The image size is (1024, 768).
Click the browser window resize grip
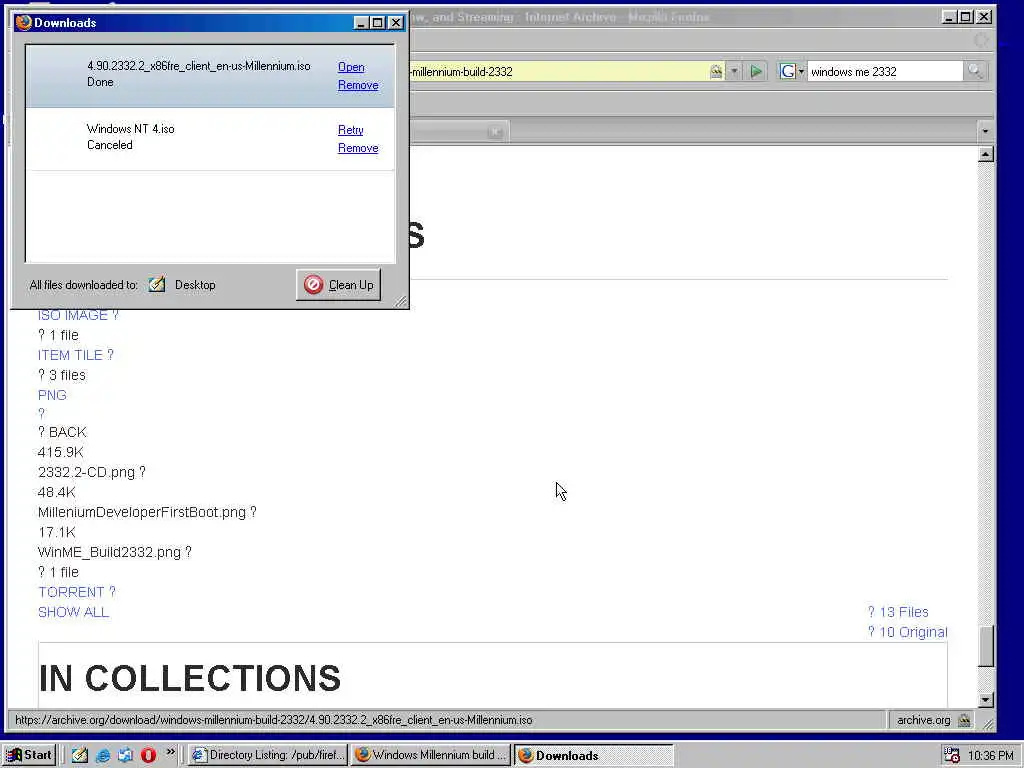point(988,724)
